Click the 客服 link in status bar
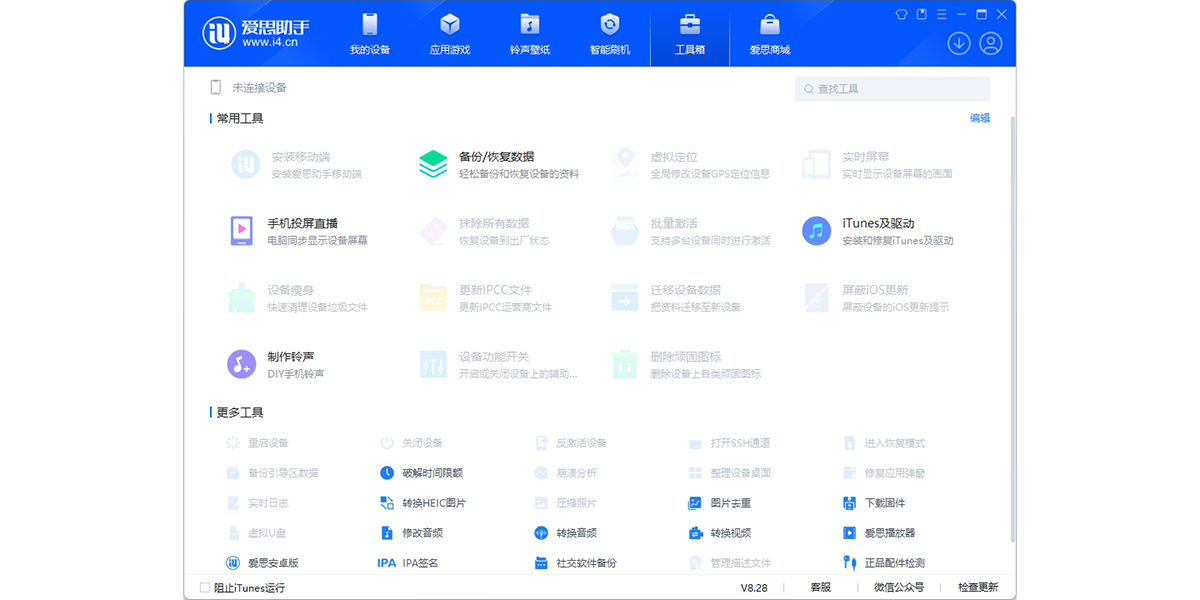This screenshot has height=600, width=1200. point(820,588)
